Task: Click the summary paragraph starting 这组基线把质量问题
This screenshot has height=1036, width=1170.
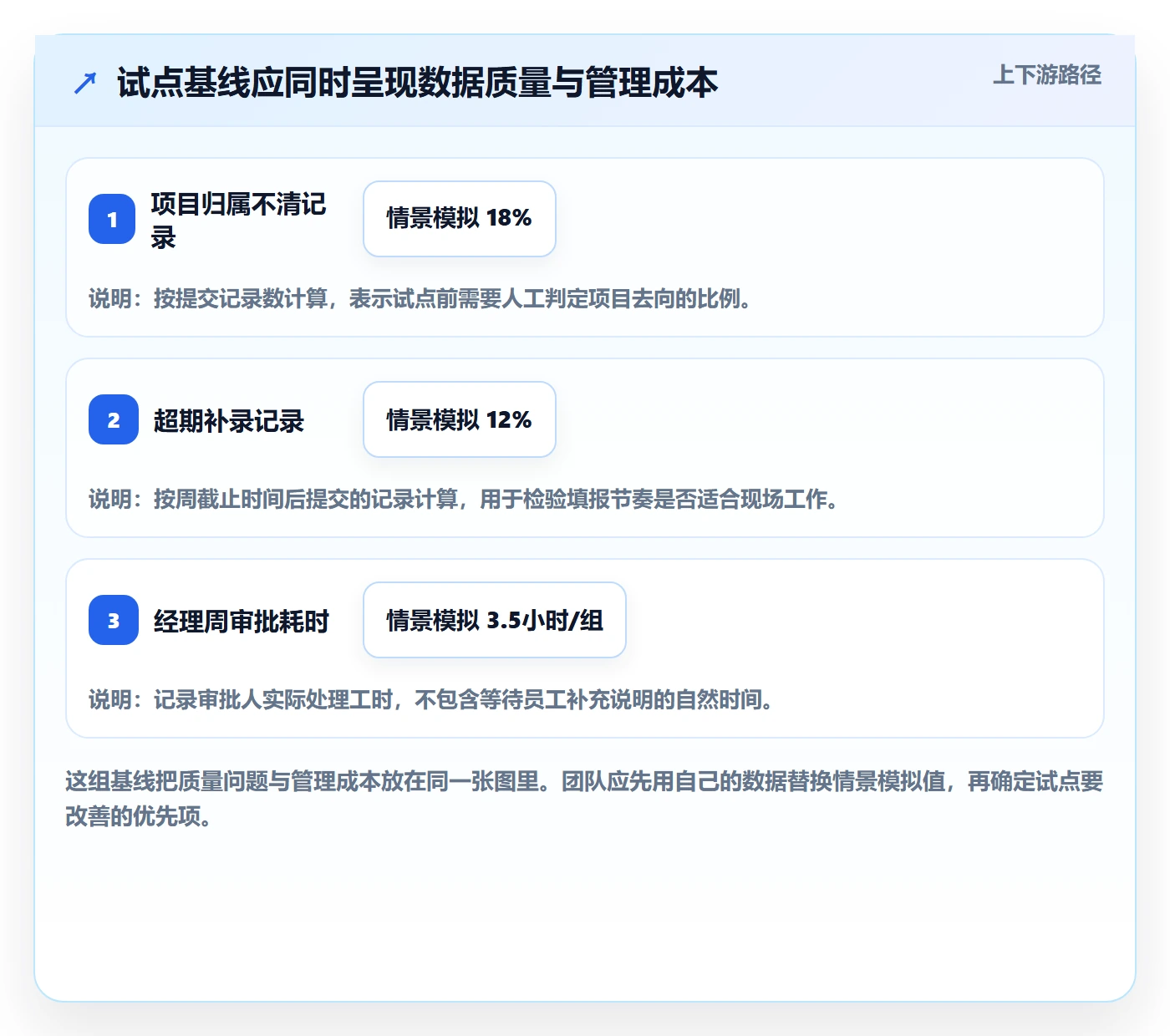Action: pyautogui.click(x=584, y=798)
